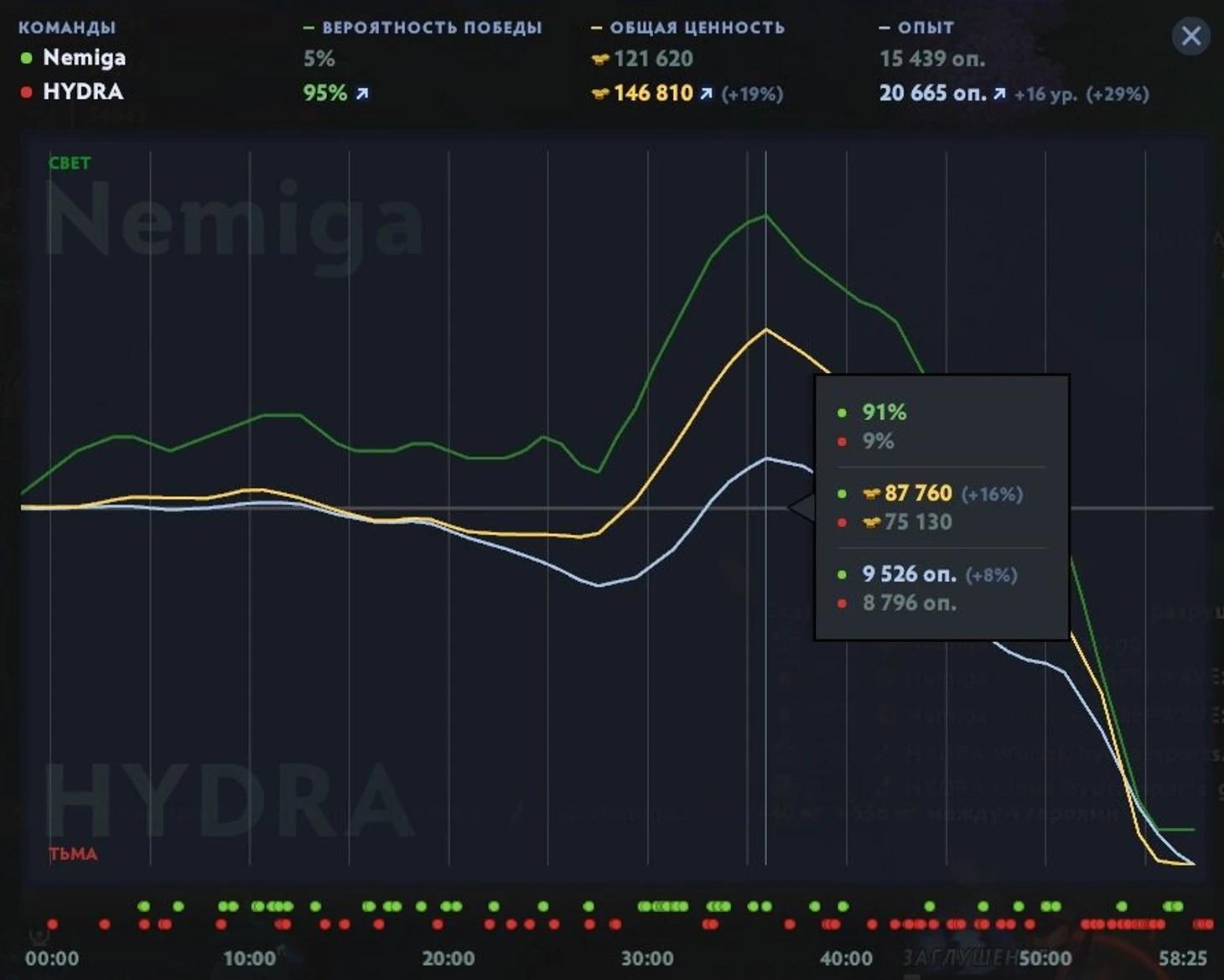
Task: Click the trend arrow next to 146 810
Action: pos(707,93)
